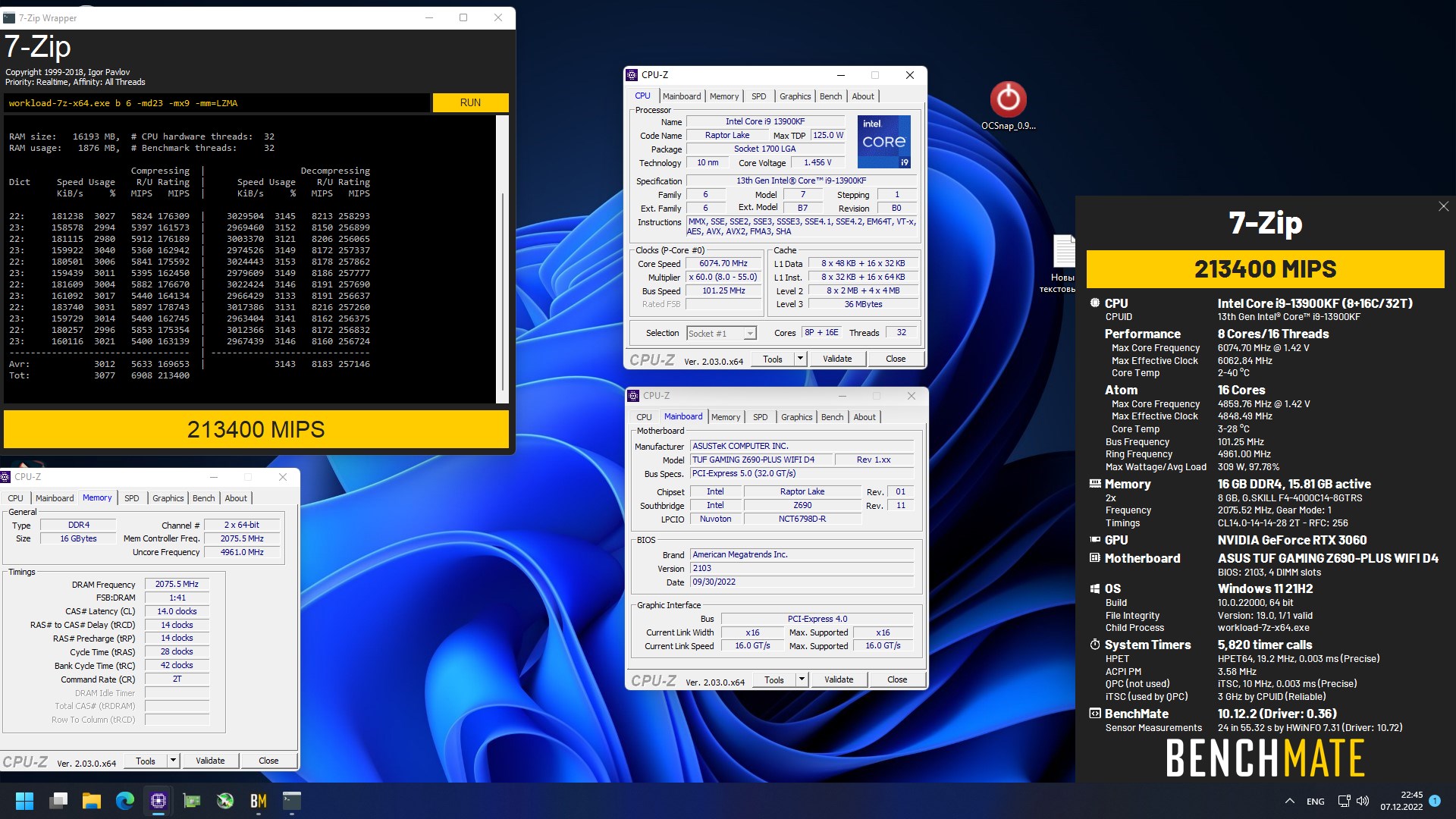Open About tab in Memory window
Viewport: 1456px width, 819px height.
coord(235,498)
